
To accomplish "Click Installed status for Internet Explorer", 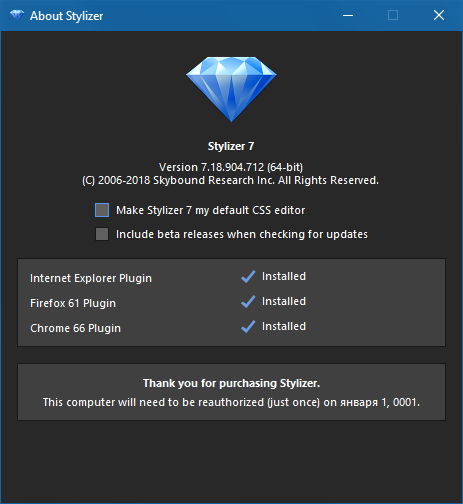I will (x=284, y=276).
